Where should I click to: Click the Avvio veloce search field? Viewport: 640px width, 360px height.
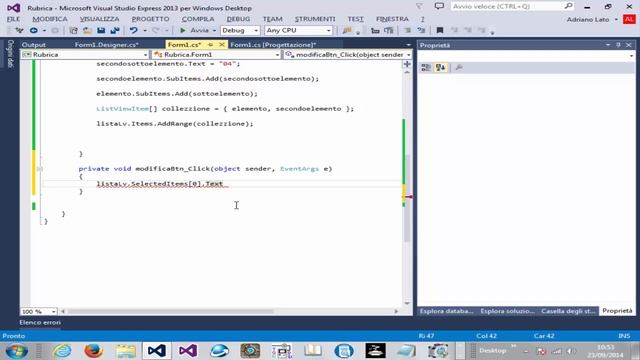(506, 6)
